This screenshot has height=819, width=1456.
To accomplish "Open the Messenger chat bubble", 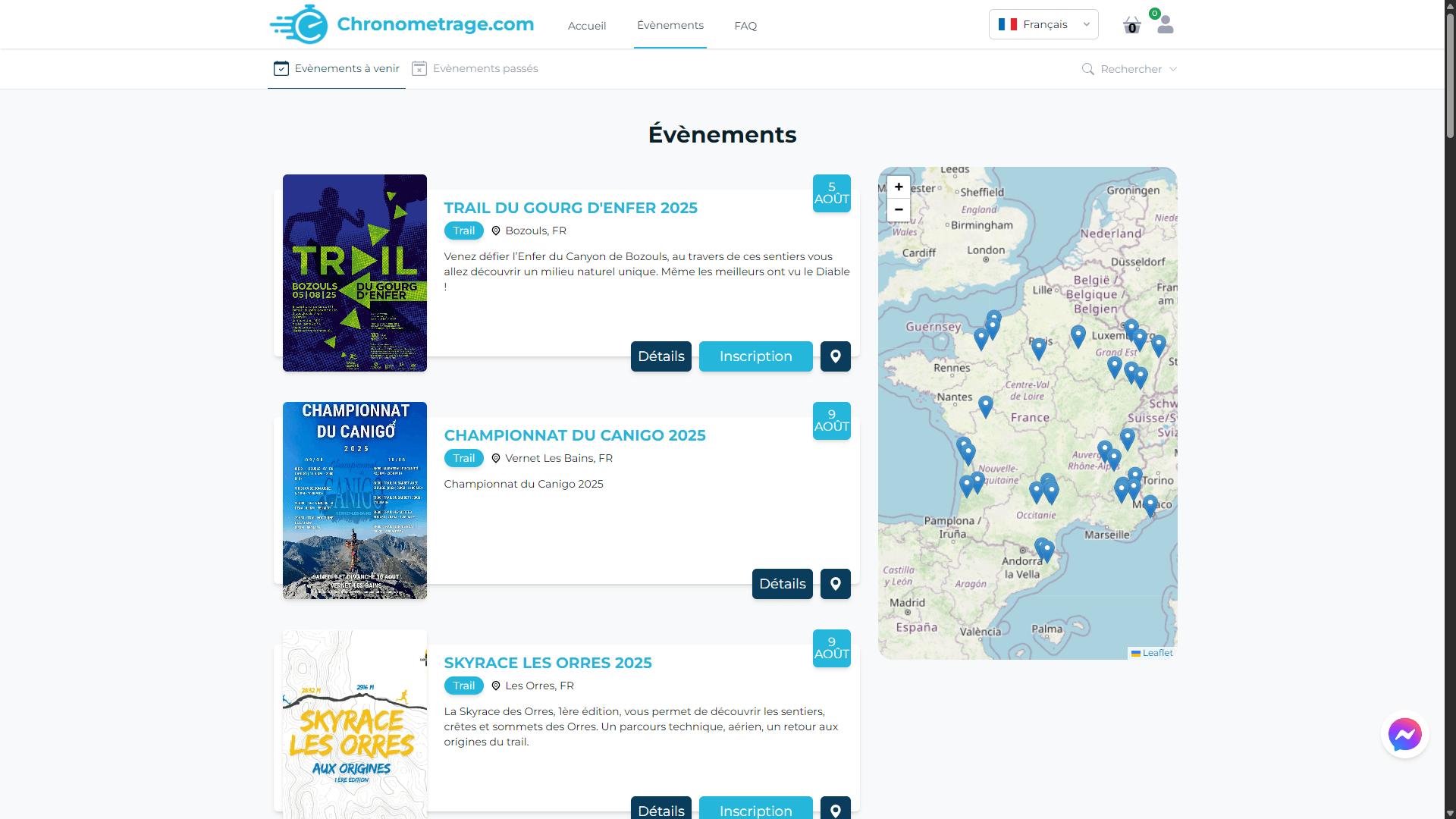I will pos(1404,734).
